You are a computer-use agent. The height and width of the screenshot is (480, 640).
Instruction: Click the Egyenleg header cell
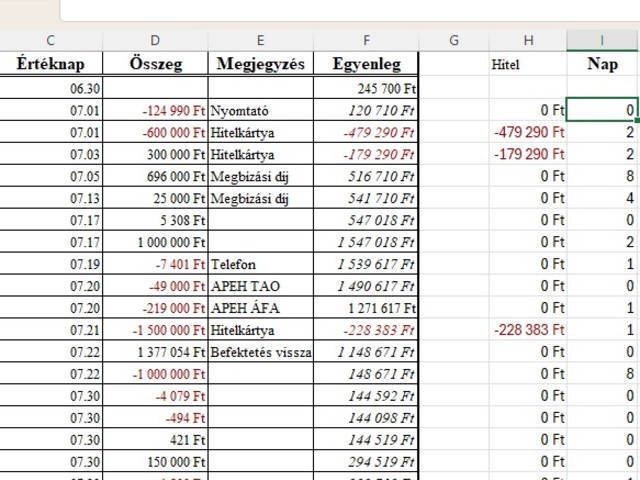coord(366,65)
